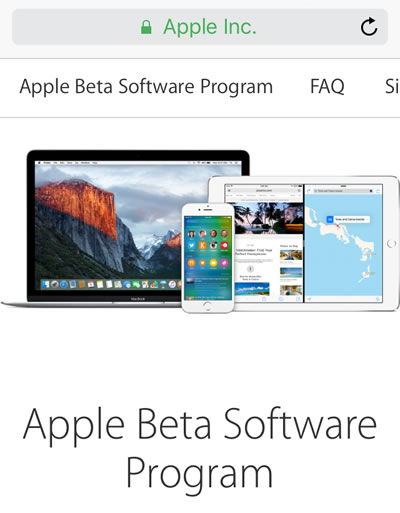Screen dimensions: 400x513
Task: Click the Finder icon in MacBook dock
Action: [x=46, y=284]
